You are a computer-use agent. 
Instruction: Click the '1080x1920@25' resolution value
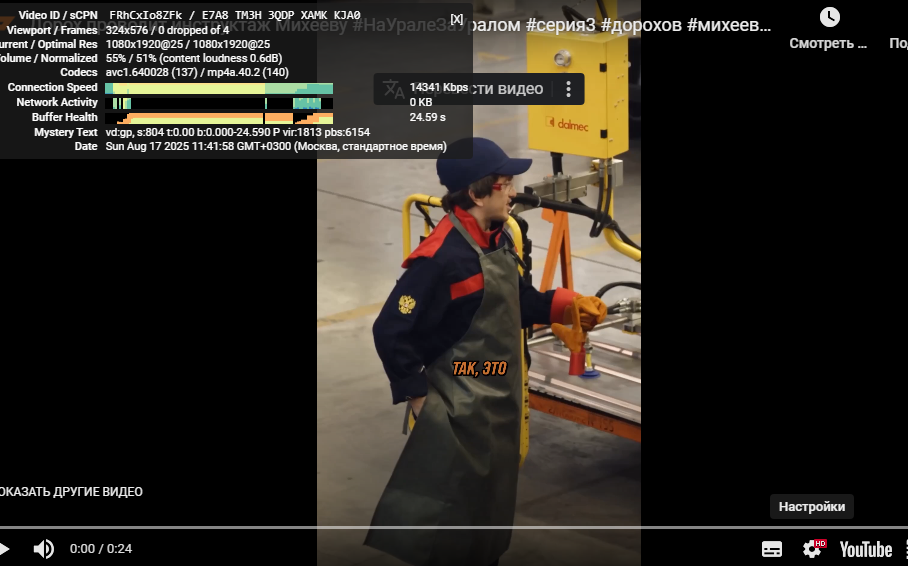(x=188, y=44)
